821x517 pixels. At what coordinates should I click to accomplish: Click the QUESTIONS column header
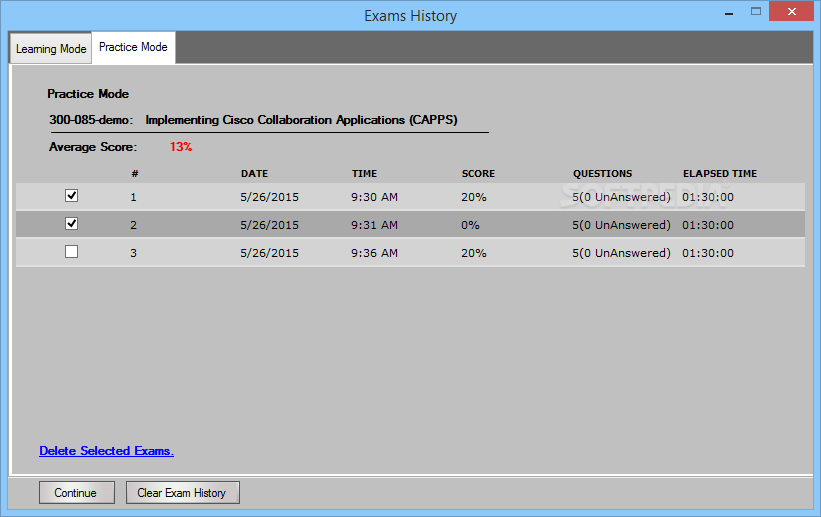point(602,173)
